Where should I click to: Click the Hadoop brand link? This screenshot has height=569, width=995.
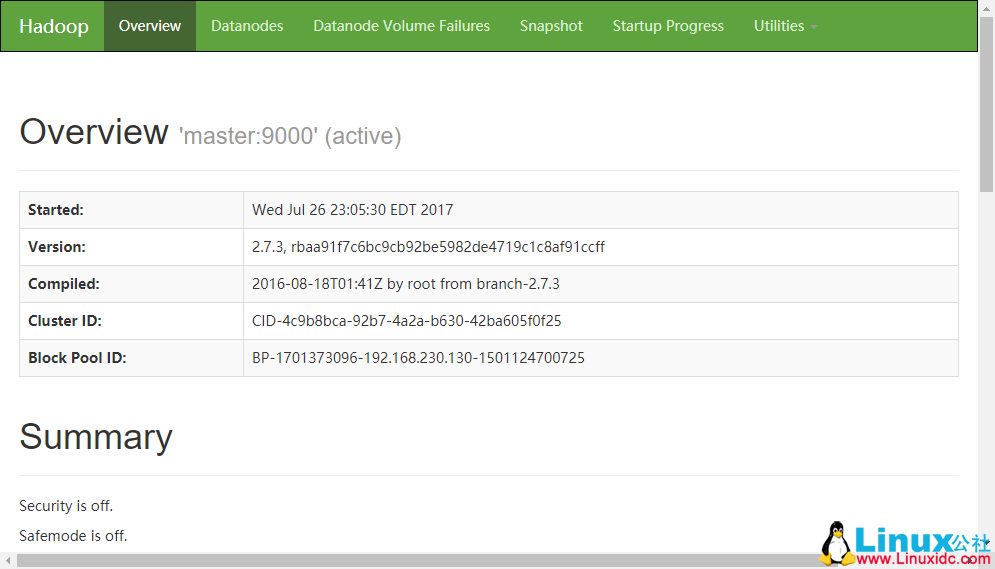54,26
